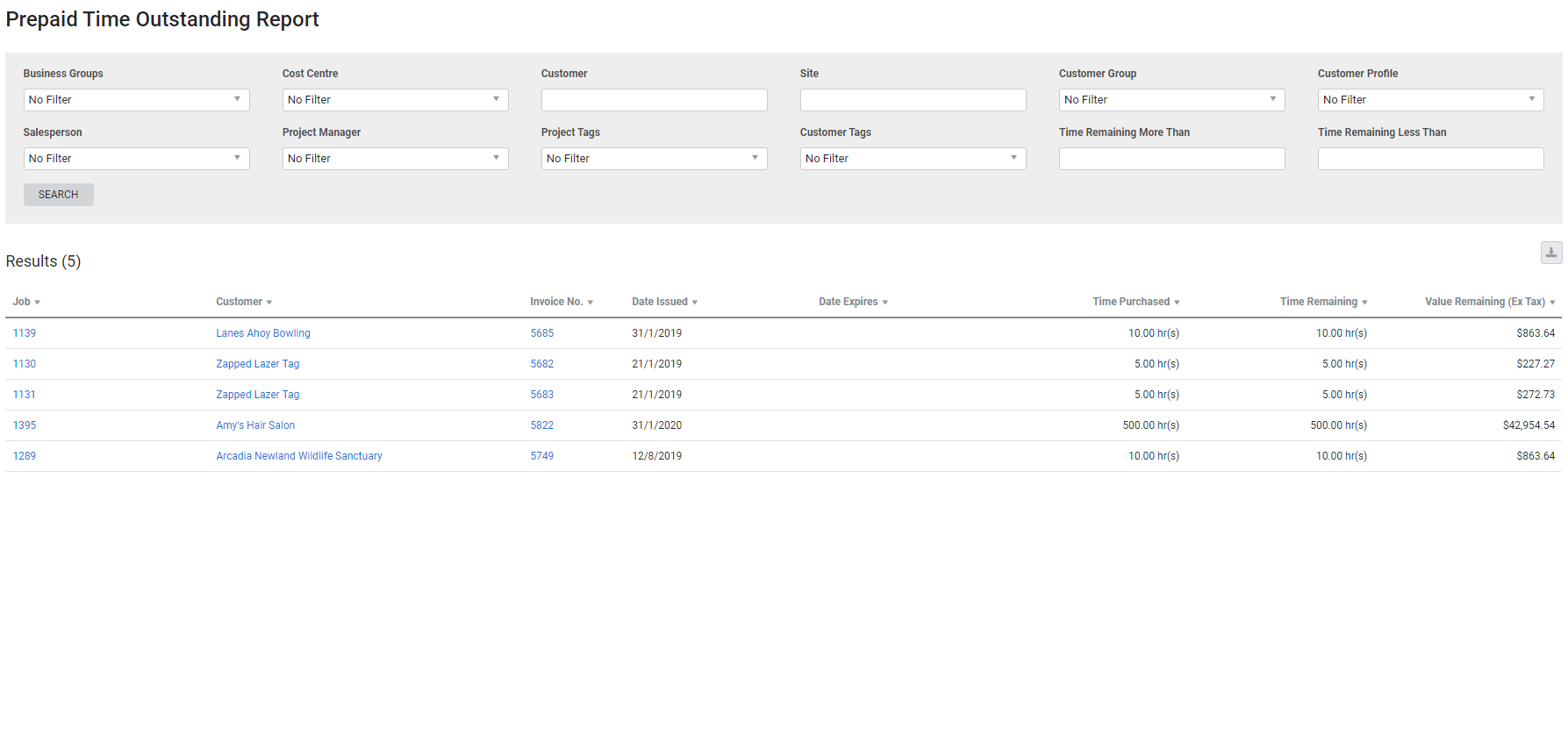The height and width of the screenshot is (735, 1568).
Task: Sort by Time Remaining column
Action: coord(1323,302)
